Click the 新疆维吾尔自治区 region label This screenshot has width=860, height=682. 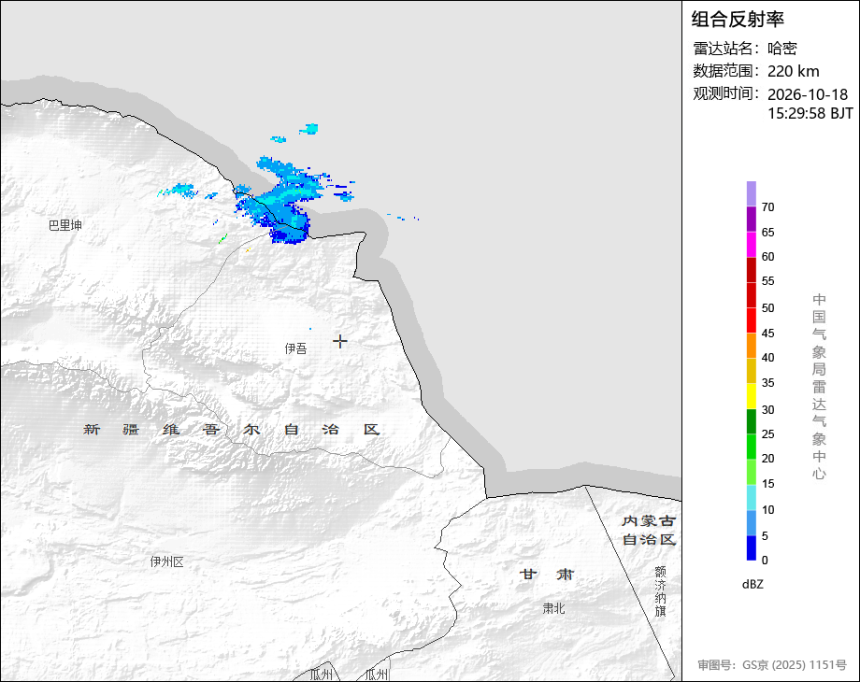tap(231, 429)
